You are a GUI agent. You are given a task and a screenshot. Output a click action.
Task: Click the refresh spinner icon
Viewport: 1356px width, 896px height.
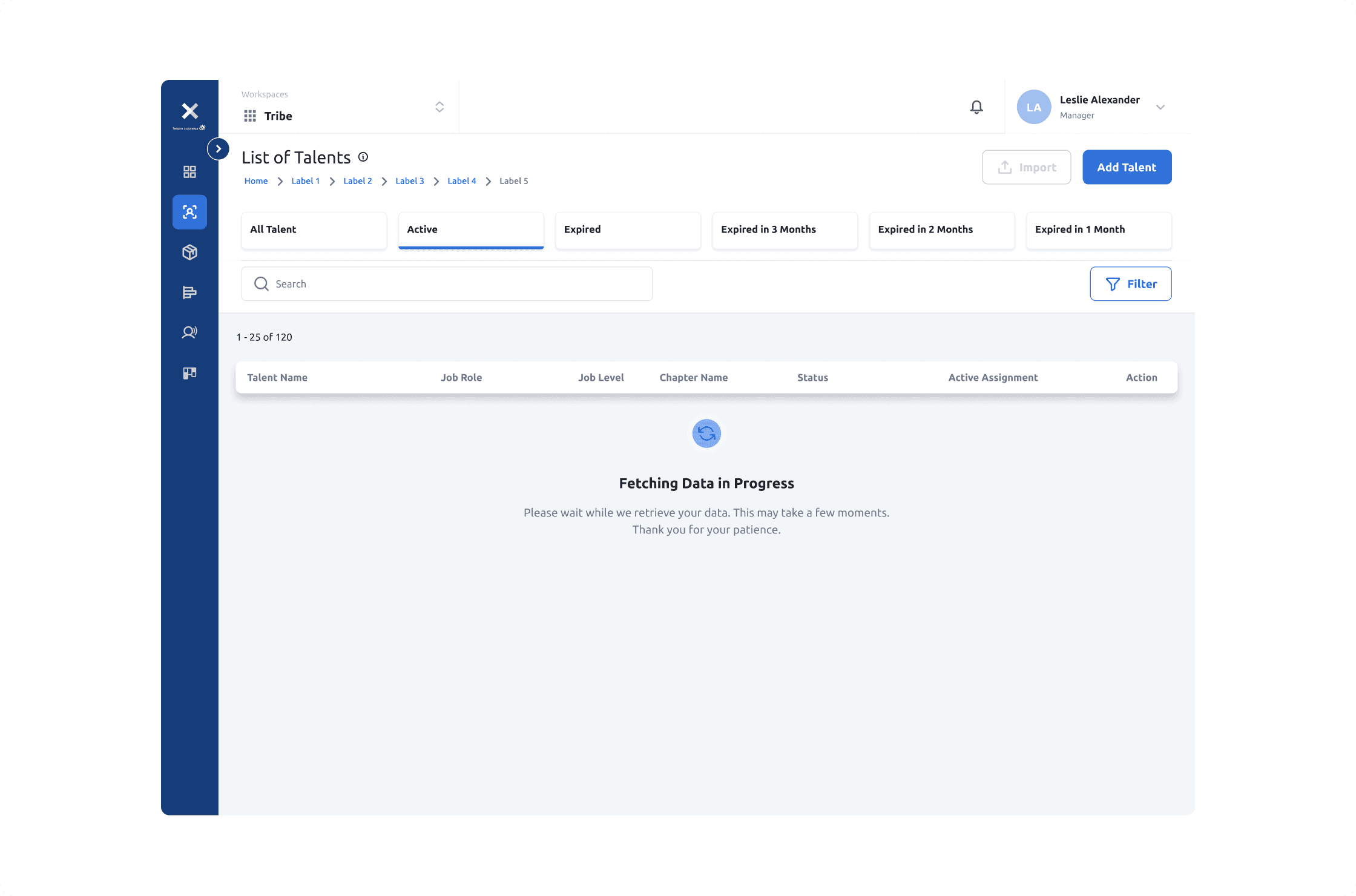tap(706, 433)
